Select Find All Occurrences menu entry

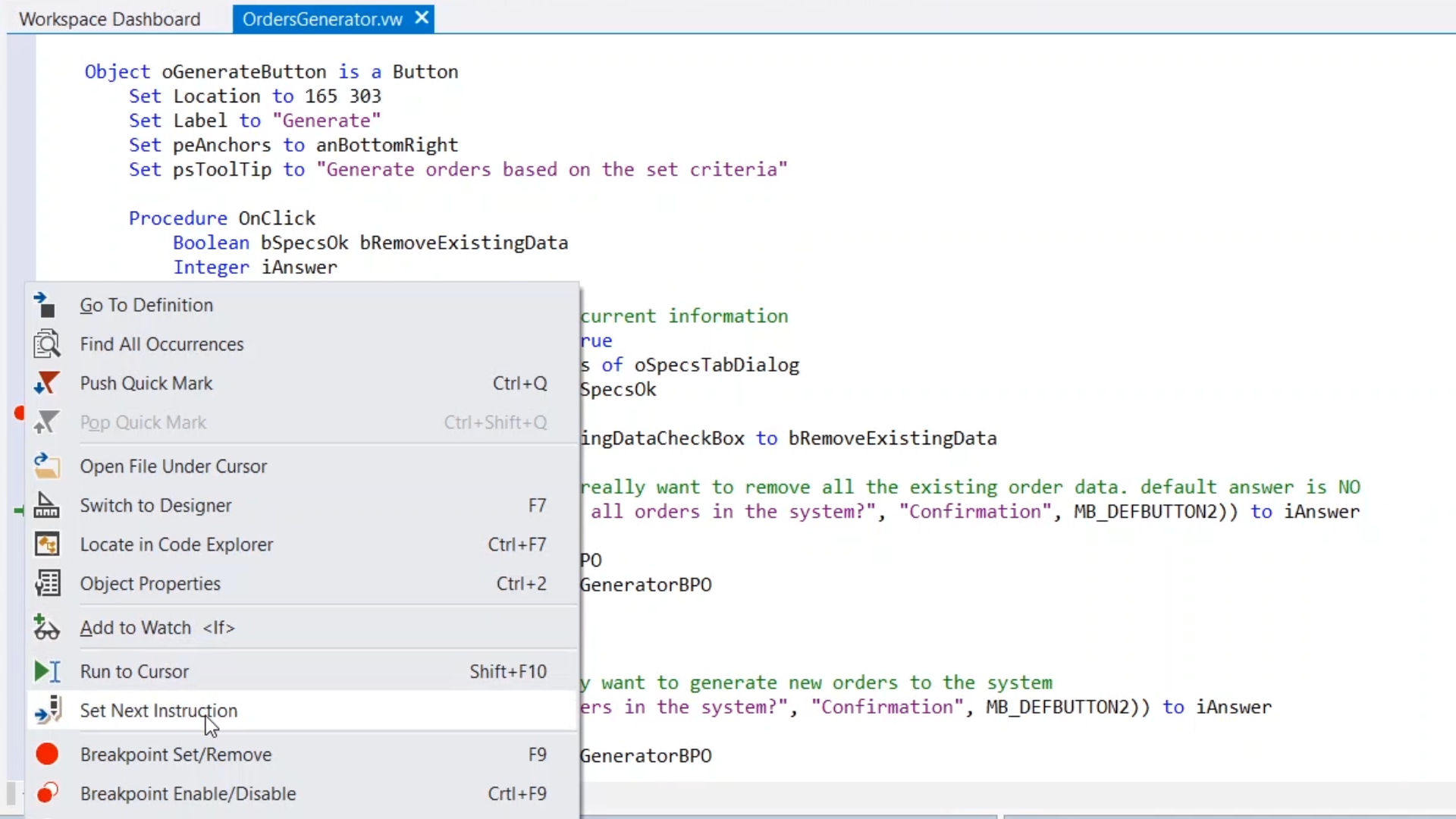point(162,344)
